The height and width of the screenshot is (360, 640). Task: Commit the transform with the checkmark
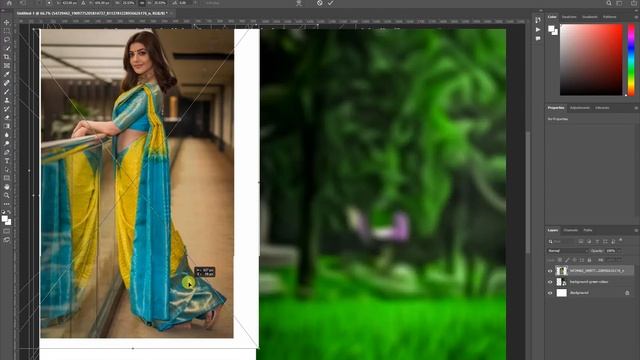point(331,3)
